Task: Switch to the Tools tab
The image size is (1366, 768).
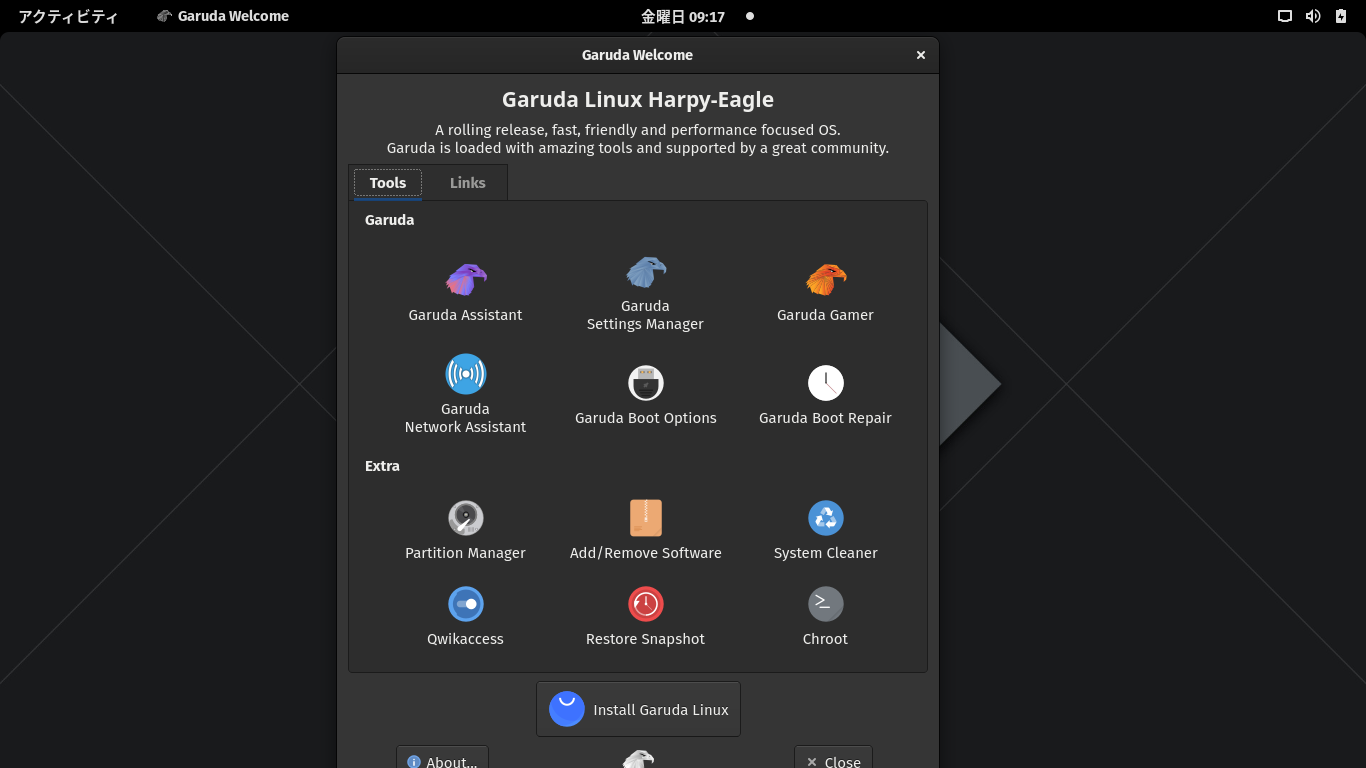Action: (388, 183)
